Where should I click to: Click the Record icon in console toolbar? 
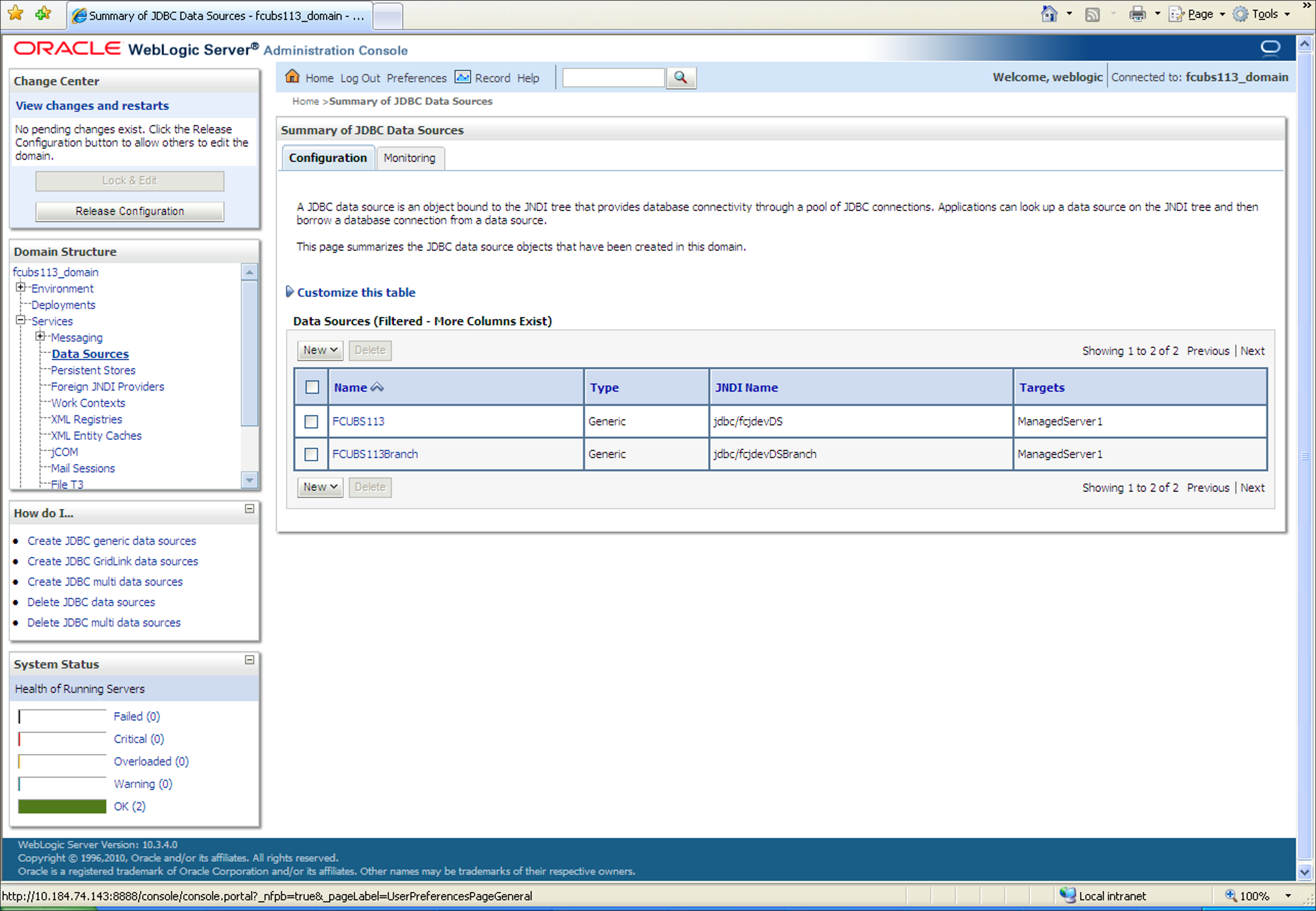462,77
